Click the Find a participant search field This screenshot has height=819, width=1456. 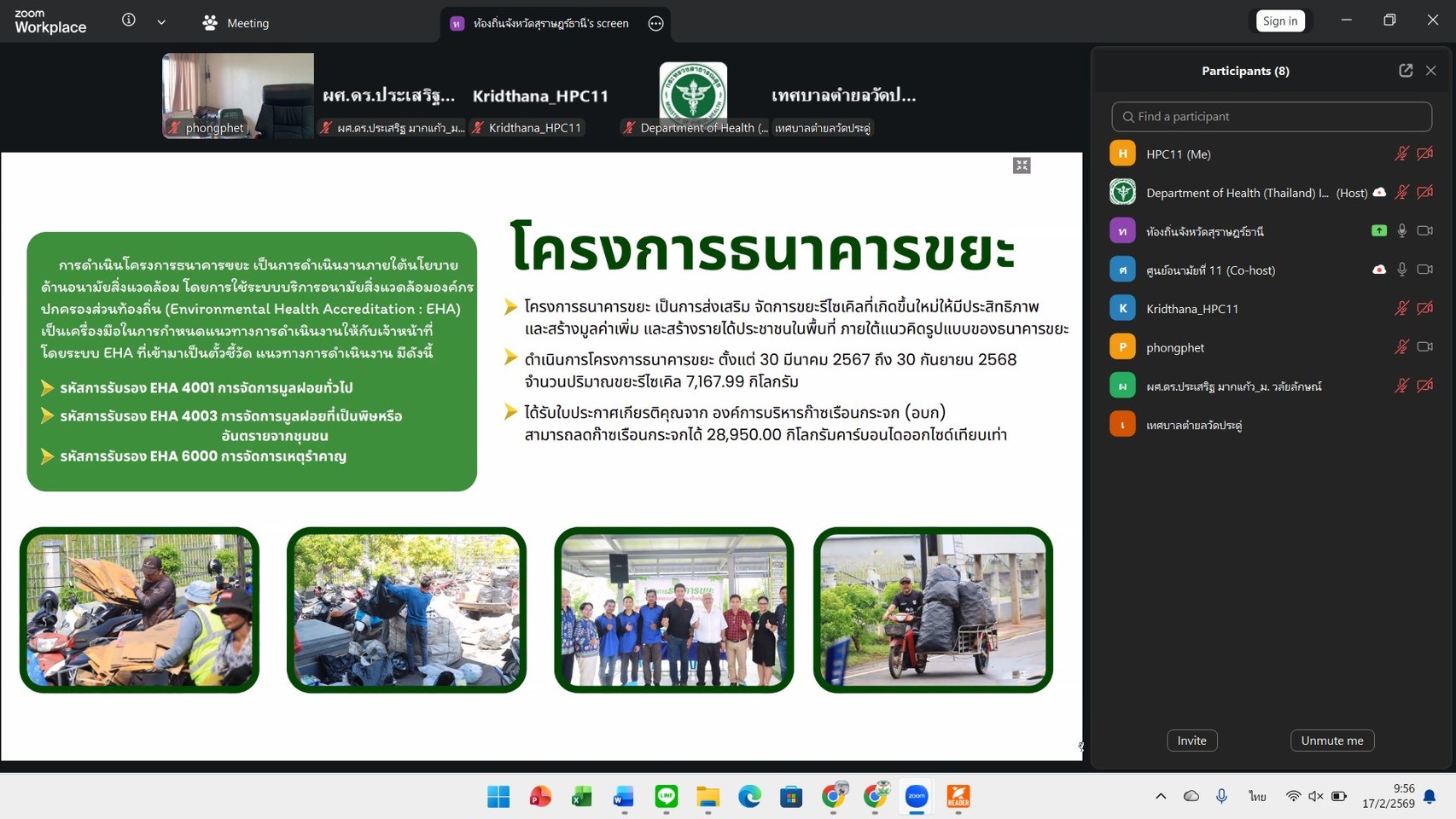[1271, 117]
